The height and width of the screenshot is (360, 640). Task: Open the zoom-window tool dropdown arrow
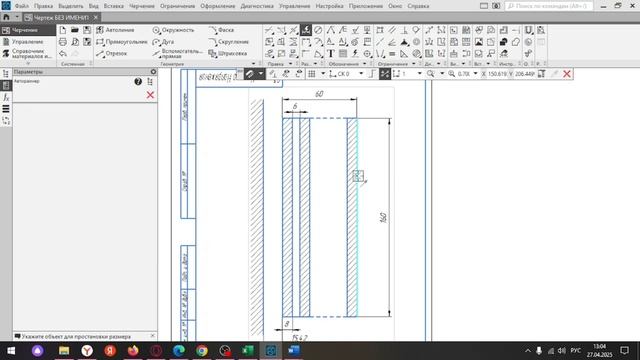click(x=442, y=74)
